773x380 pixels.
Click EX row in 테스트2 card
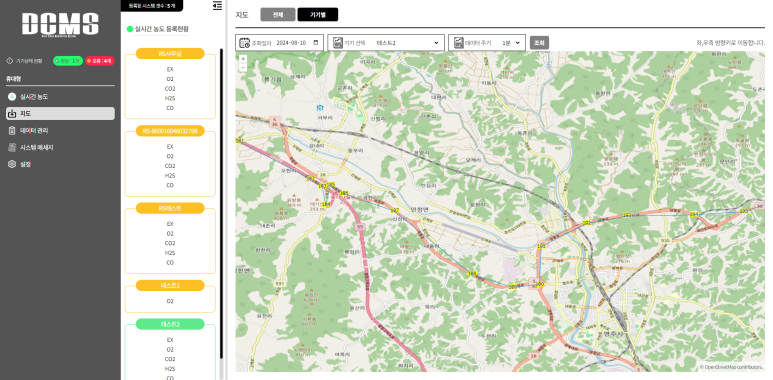(x=170, y=340)
